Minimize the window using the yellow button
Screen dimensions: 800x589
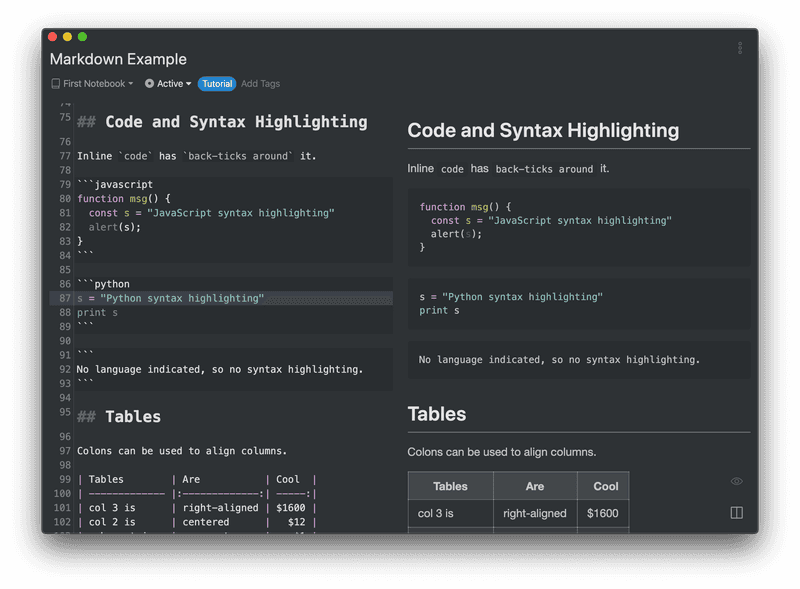(x=68, y=37)
